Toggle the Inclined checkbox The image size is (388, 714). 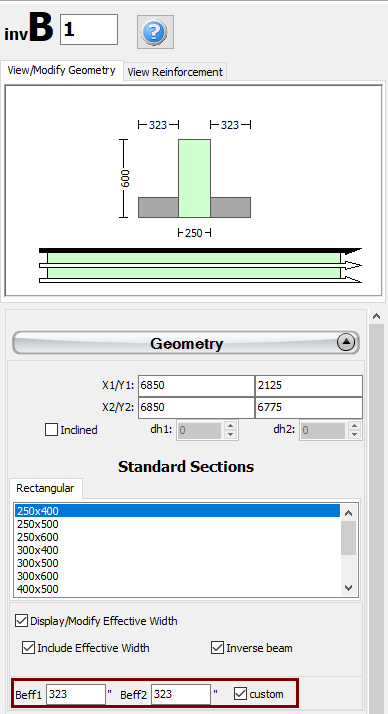point(51,429)
